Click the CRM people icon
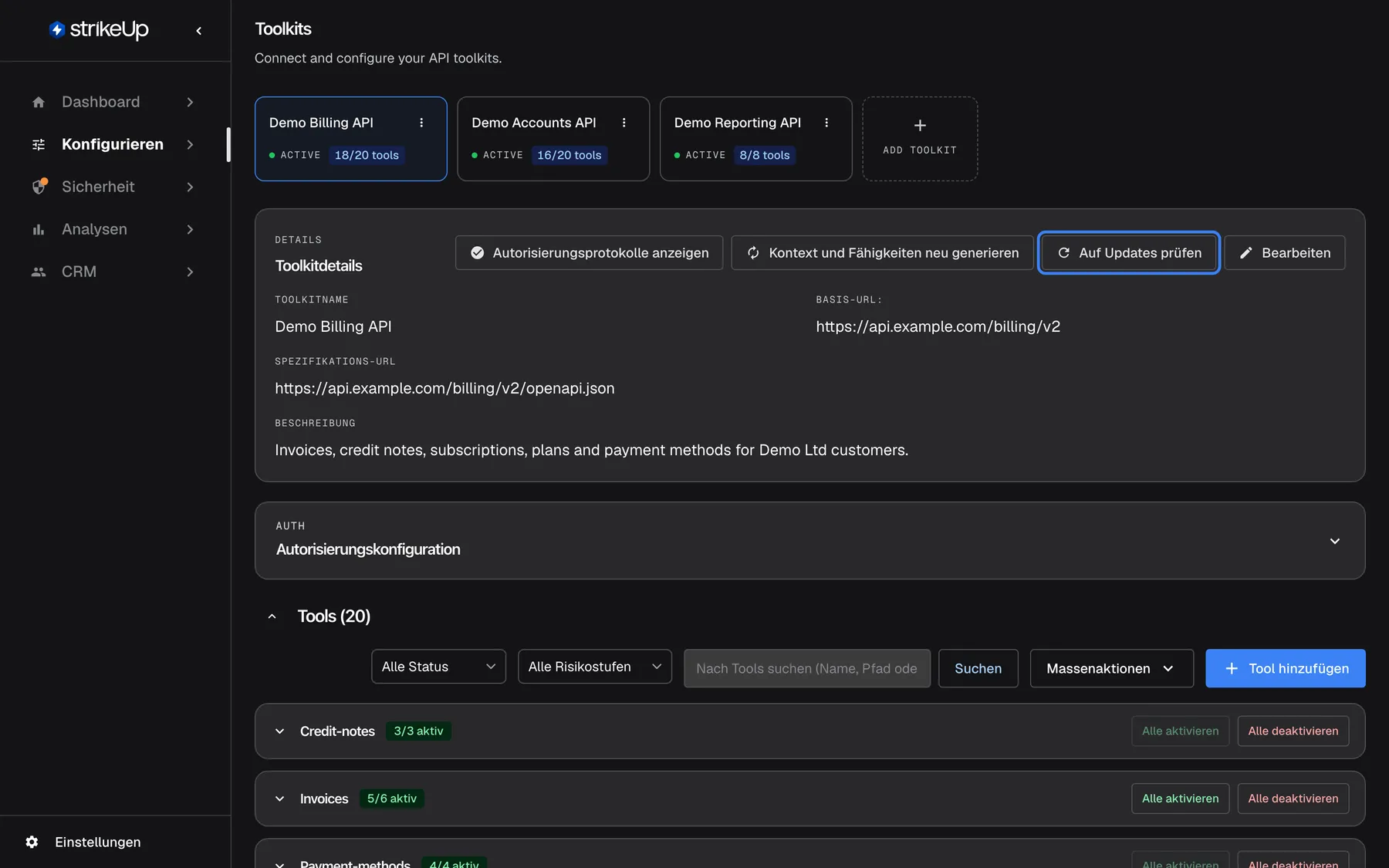 pos(39,272)
